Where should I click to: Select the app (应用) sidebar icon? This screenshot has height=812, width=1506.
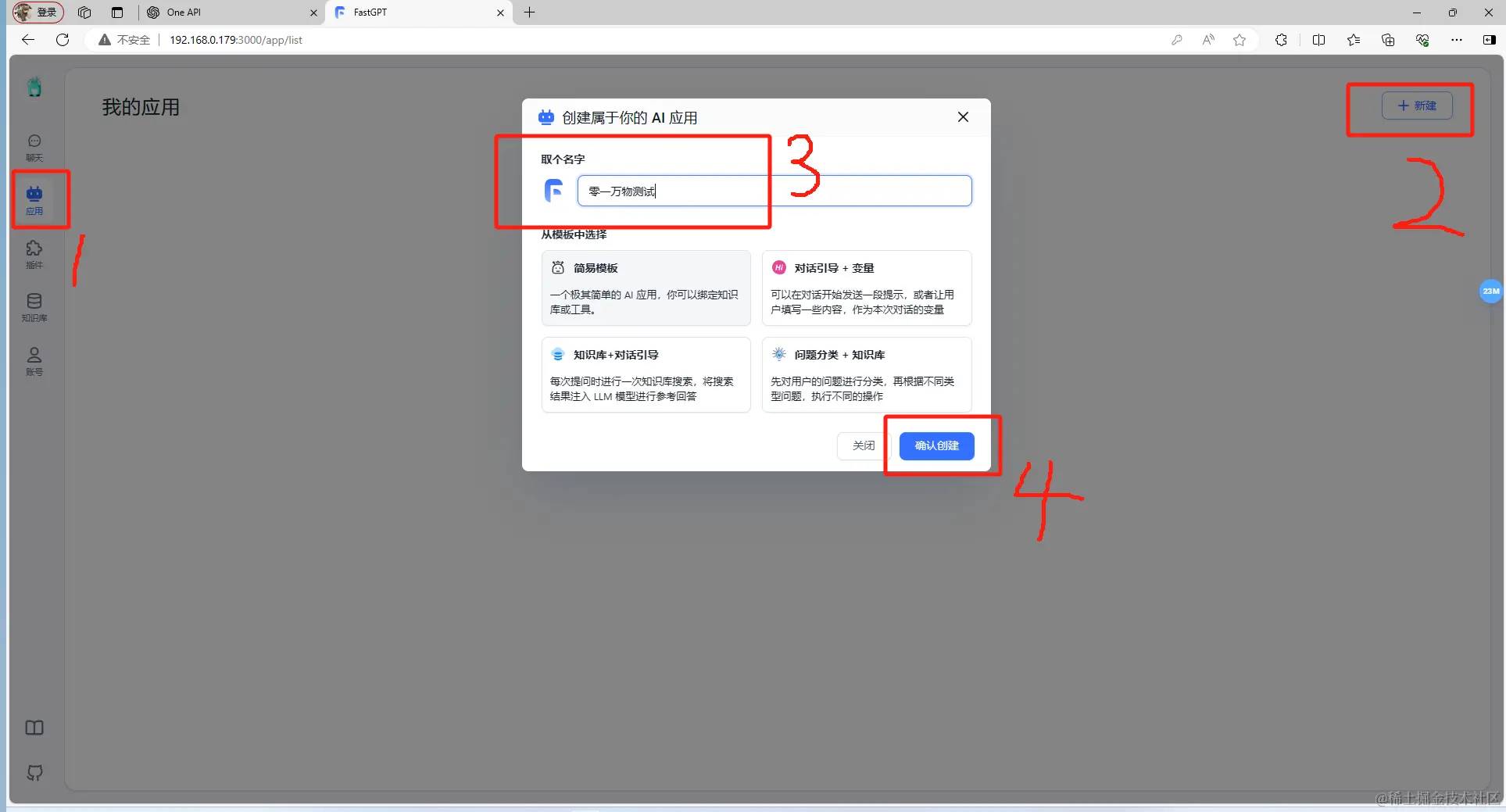coord(34,200)
